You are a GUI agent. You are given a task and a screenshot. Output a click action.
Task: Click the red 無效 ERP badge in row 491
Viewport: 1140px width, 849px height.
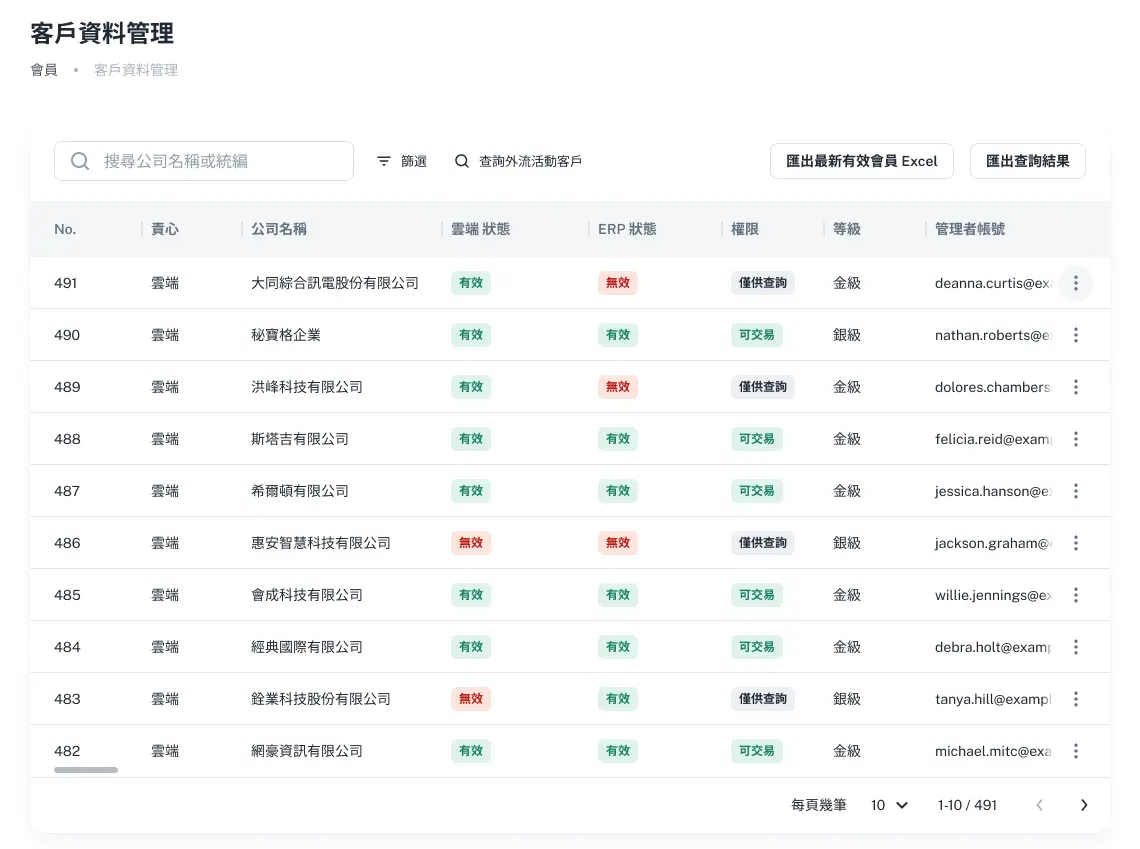[618, 283]
